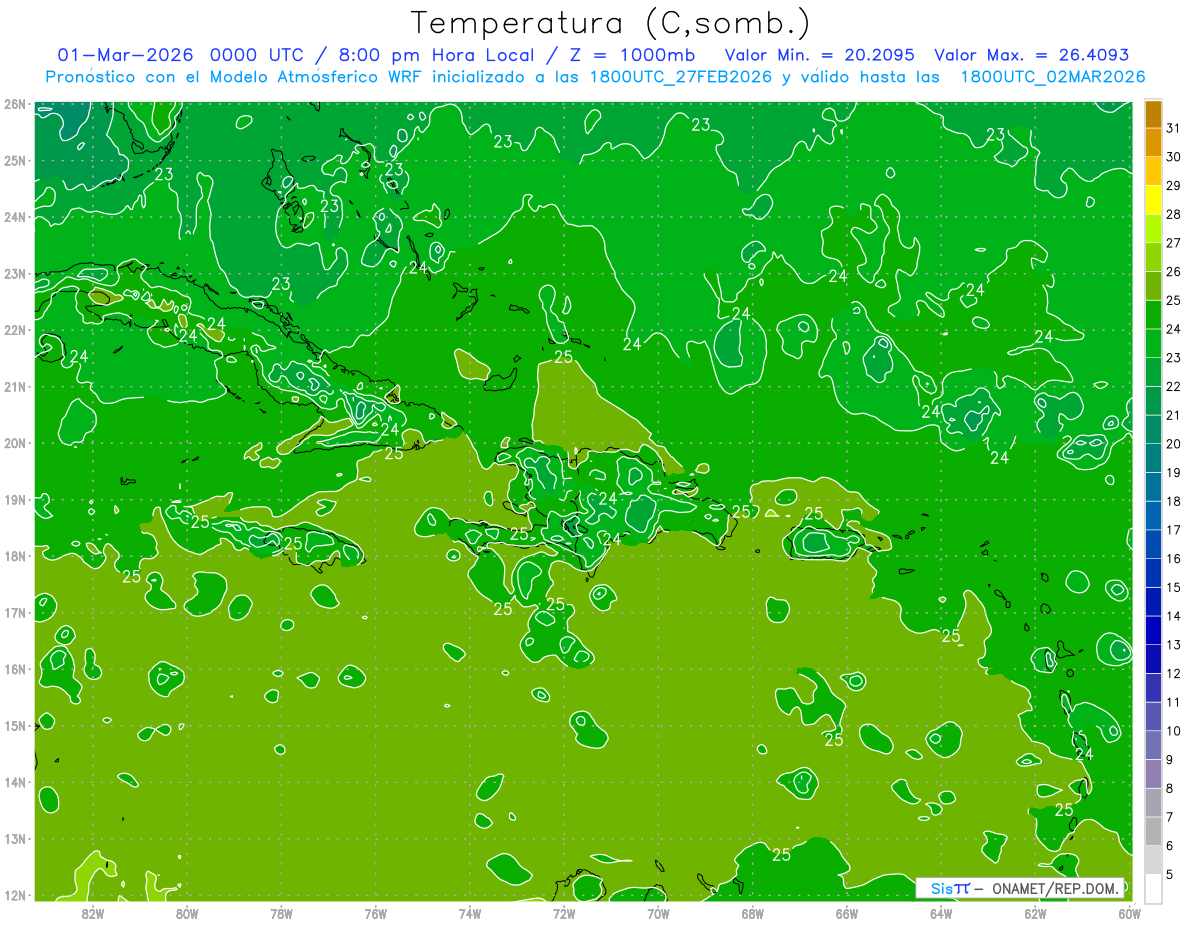Click the white swatch below 5 on scale
This screenshot has height=927, width=1200.
coord(1153,887)
